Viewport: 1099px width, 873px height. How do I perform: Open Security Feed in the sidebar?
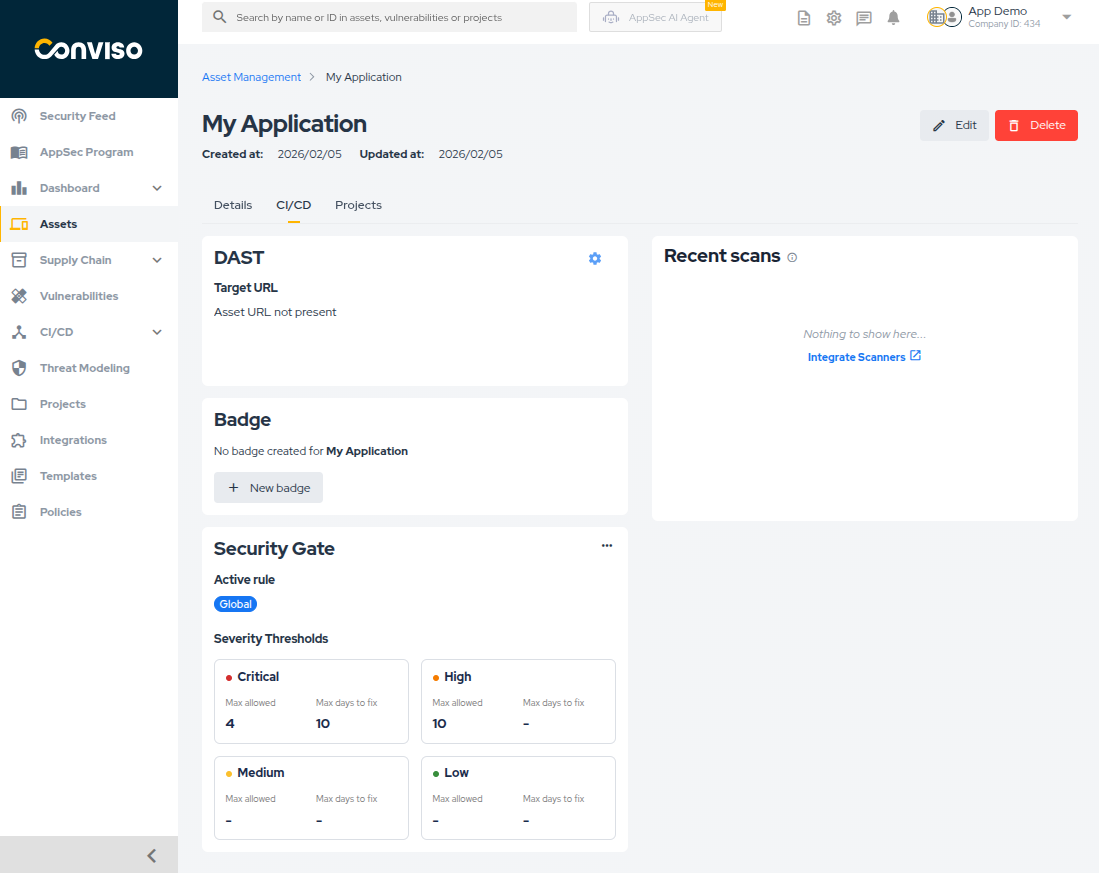tap(77, 116)
